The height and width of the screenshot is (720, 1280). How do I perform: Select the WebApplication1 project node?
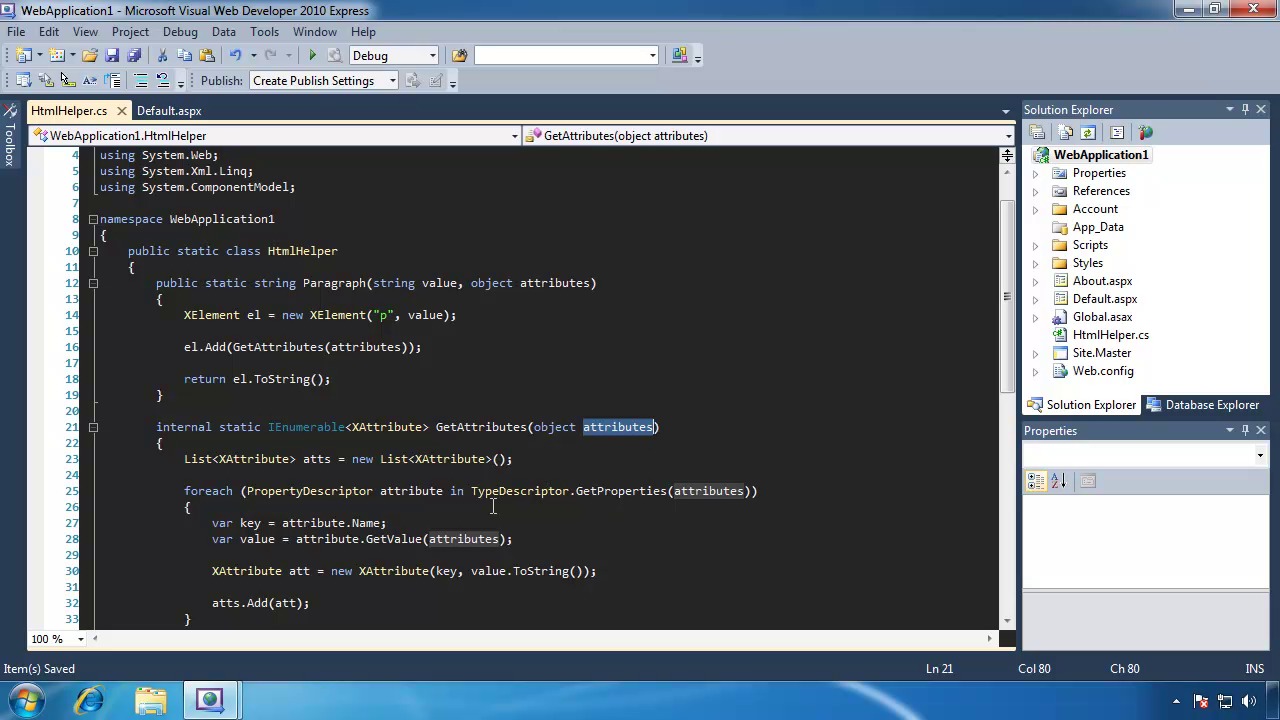click(x=1100, y=155)
